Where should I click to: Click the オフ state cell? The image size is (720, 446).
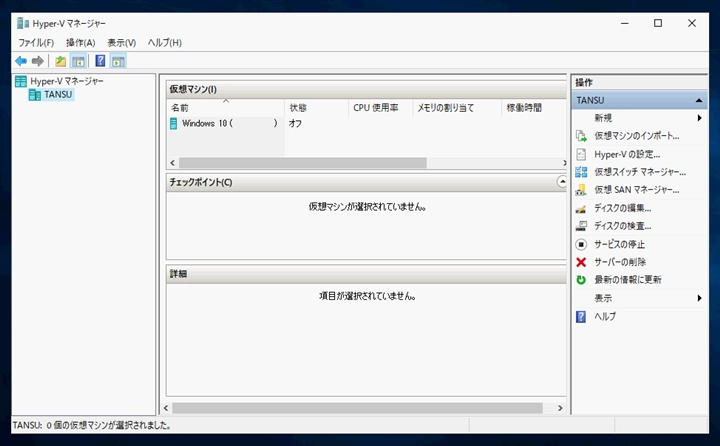pos(295,123)
